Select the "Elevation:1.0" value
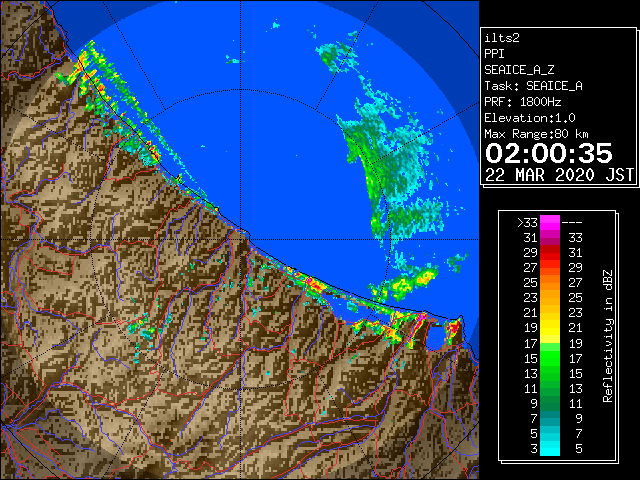The height and width of the screenshot is (480, 640). [529, 118]
